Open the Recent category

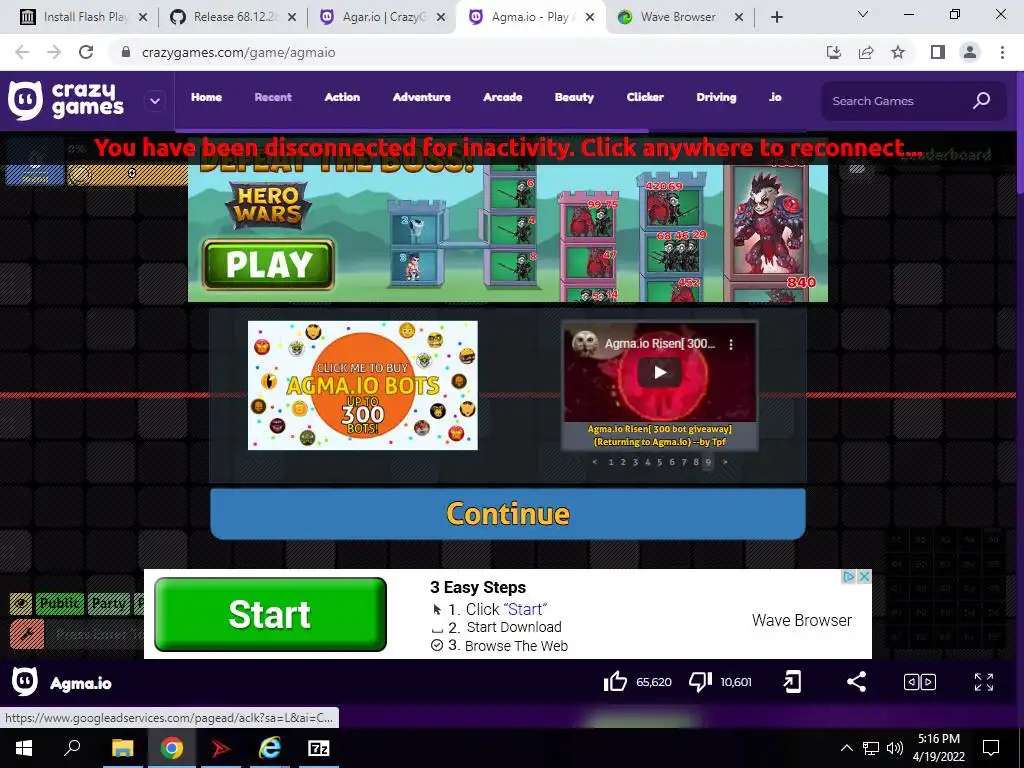point(273,97)
